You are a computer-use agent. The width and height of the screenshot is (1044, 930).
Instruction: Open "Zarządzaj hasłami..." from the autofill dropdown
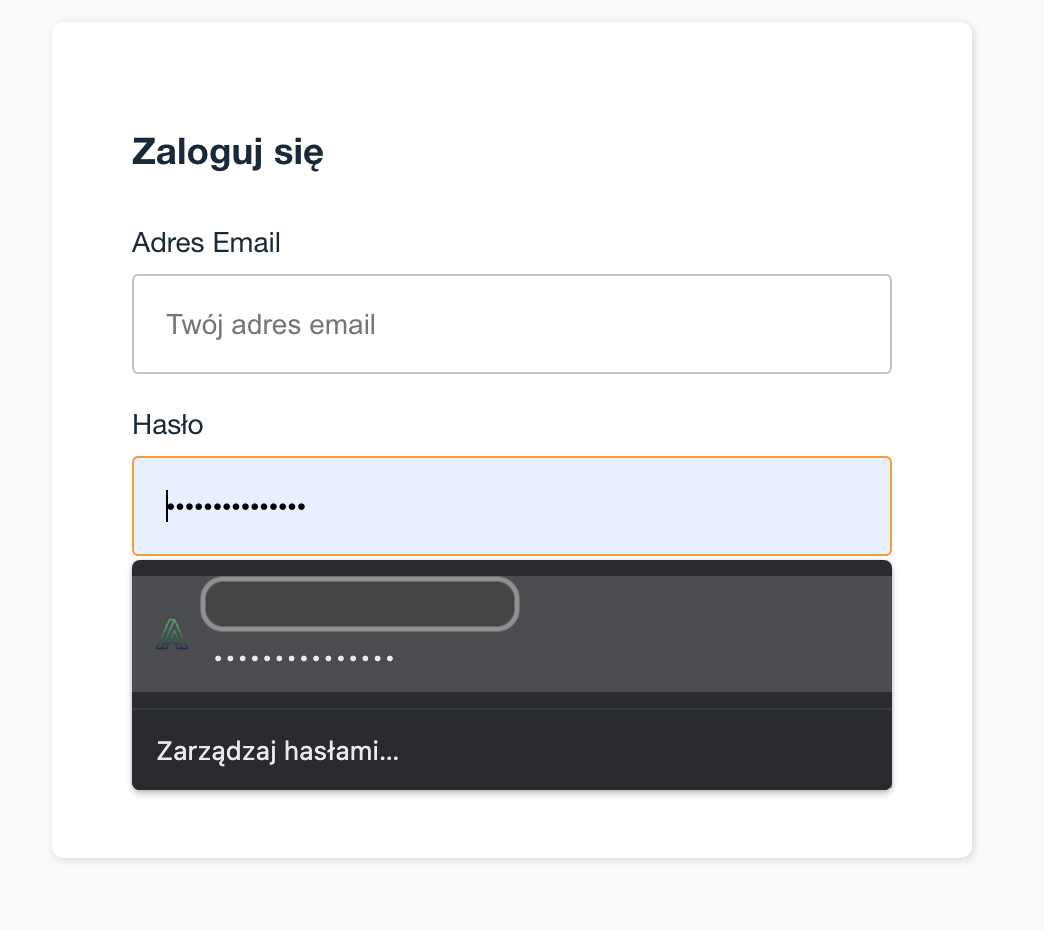[x=277, y=750]
